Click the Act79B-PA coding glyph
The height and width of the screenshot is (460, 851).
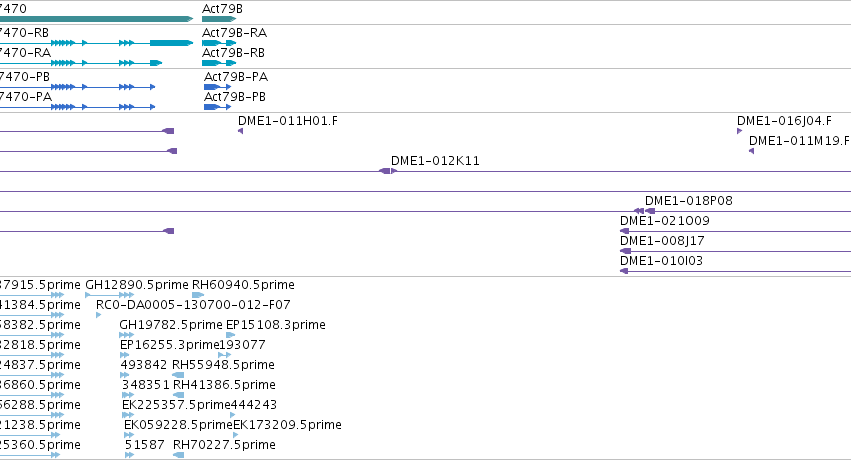pos(217,87)
